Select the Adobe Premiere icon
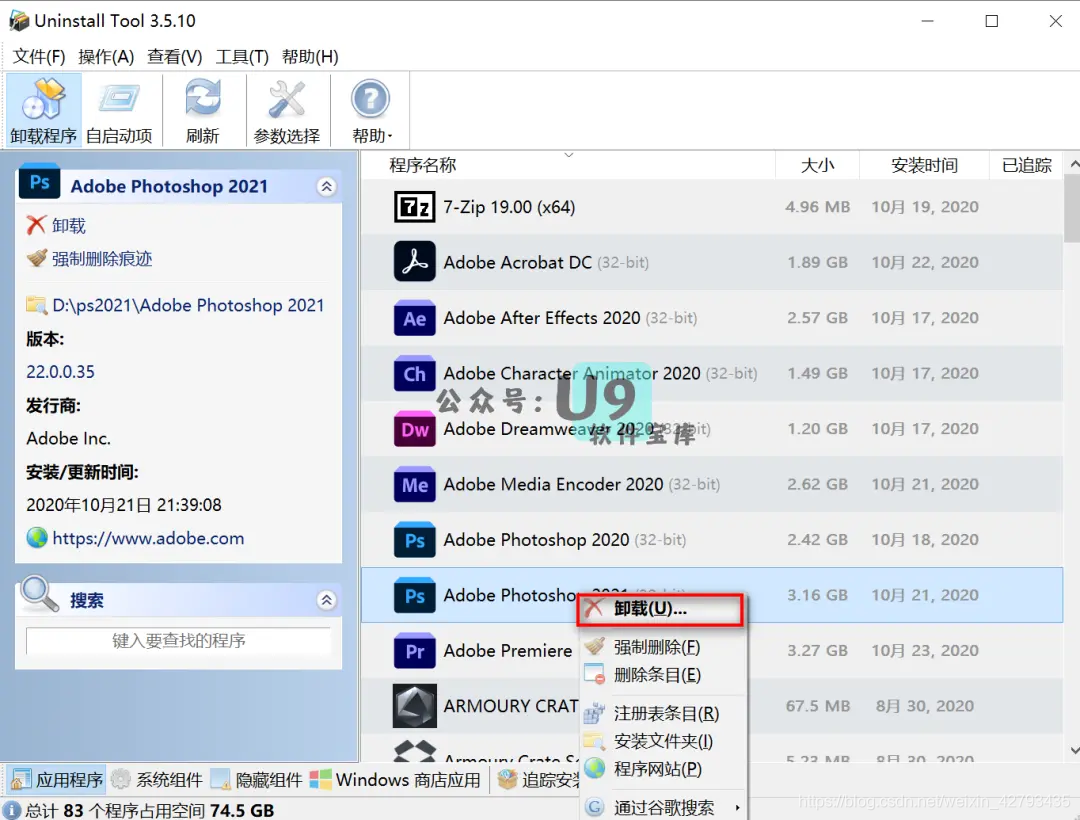The height and width of the screenshot is (820, 1080). 414,651
